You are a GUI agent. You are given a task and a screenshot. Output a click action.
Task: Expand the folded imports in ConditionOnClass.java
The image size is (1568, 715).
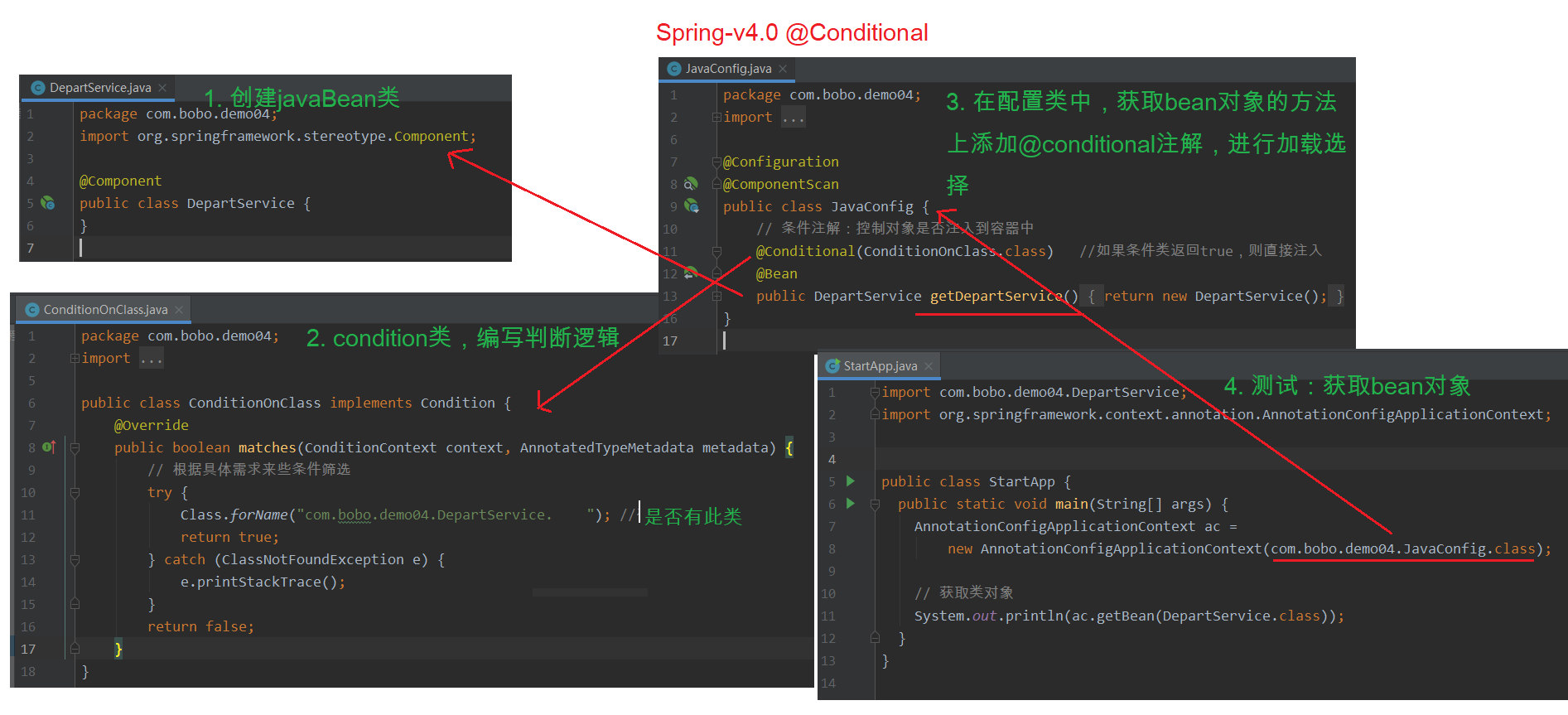pos(75,359)
